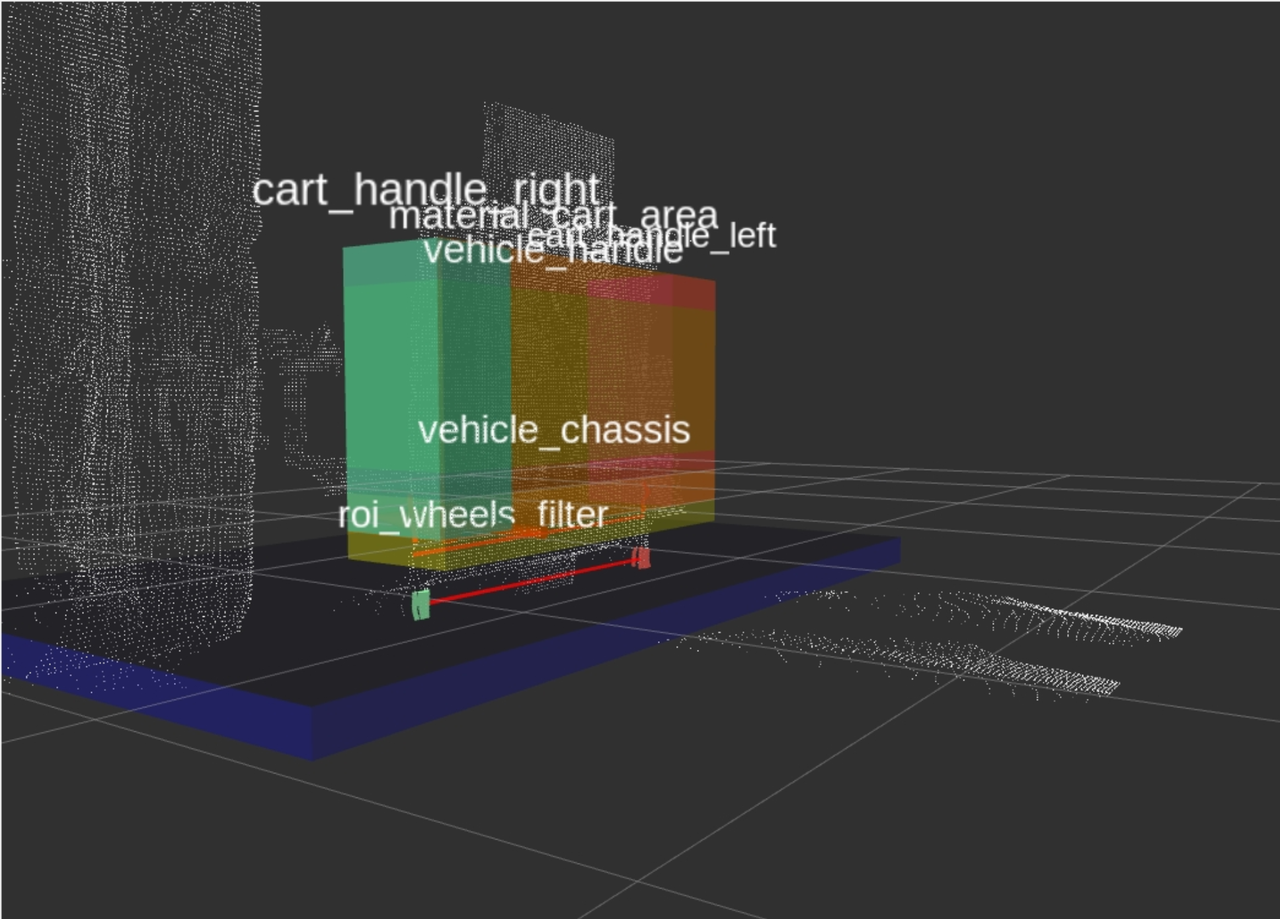Click the green wheel marker
Viewport: 1280px width, 919px height.
(x=421, y=604)
